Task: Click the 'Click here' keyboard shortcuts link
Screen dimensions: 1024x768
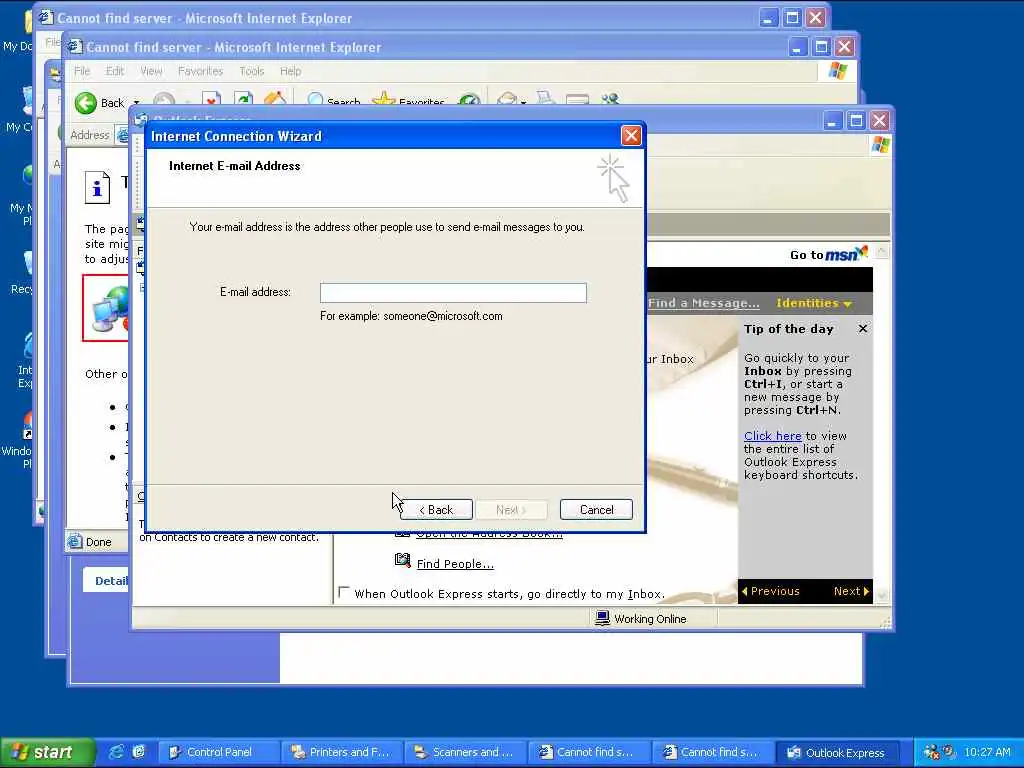Action: pos(773,436)
